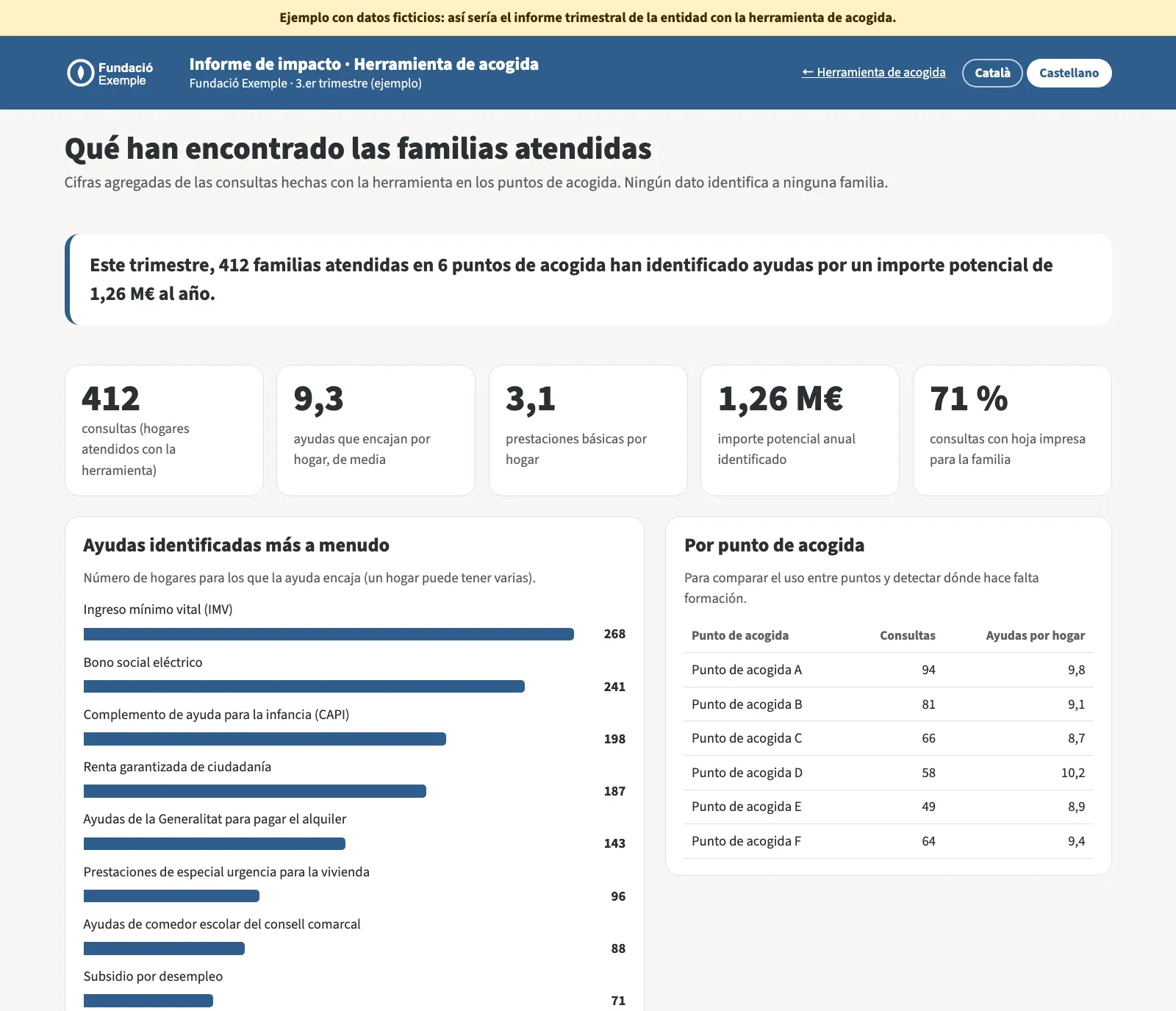Viewport: 1176px width, 1011px height.
Task: Click the yellow fictitious-data notice banner
Action: [588, 18]
